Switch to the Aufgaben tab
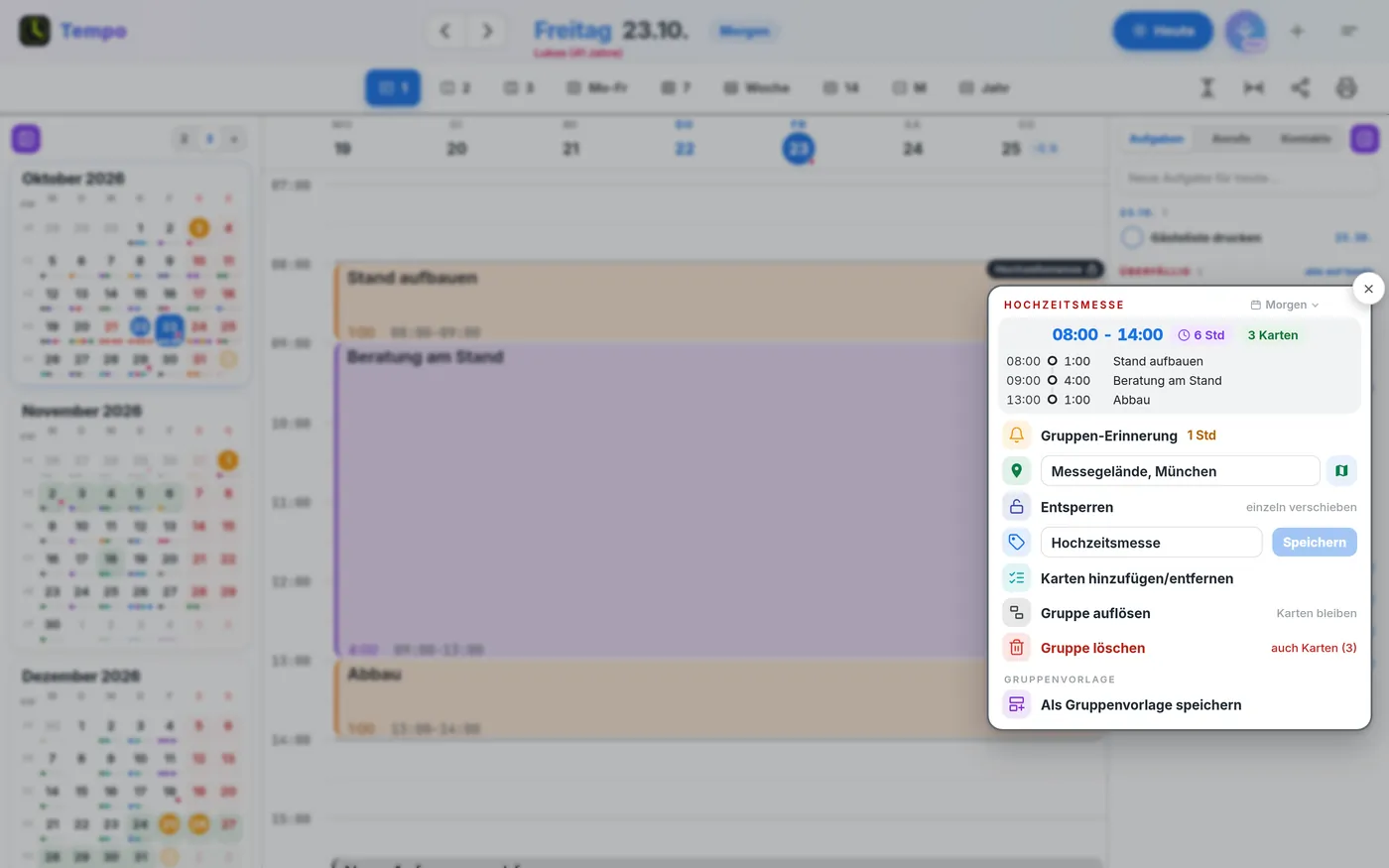1389x868 pixels. point(1156,139)
